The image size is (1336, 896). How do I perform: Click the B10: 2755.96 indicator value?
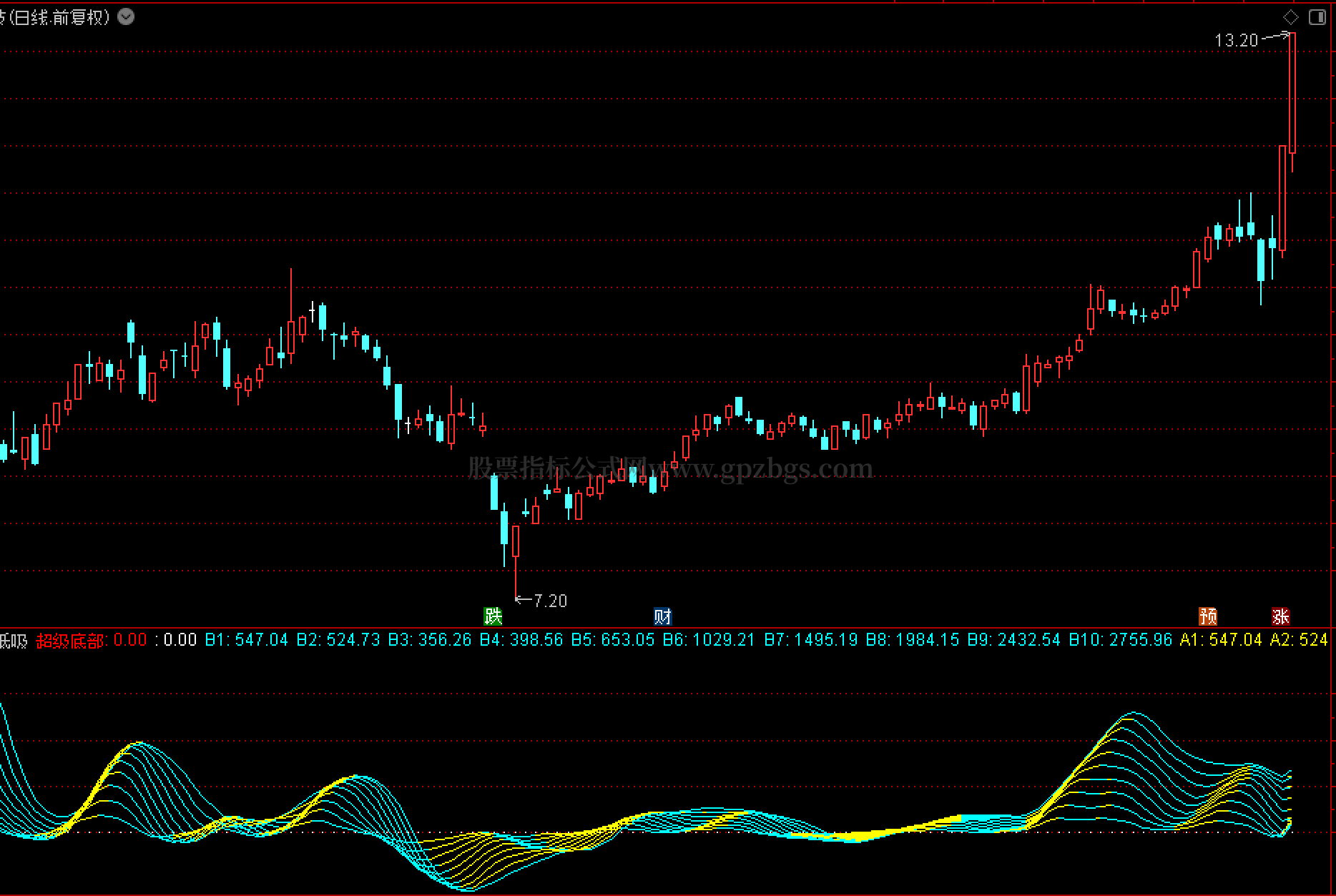point(1121,640)
